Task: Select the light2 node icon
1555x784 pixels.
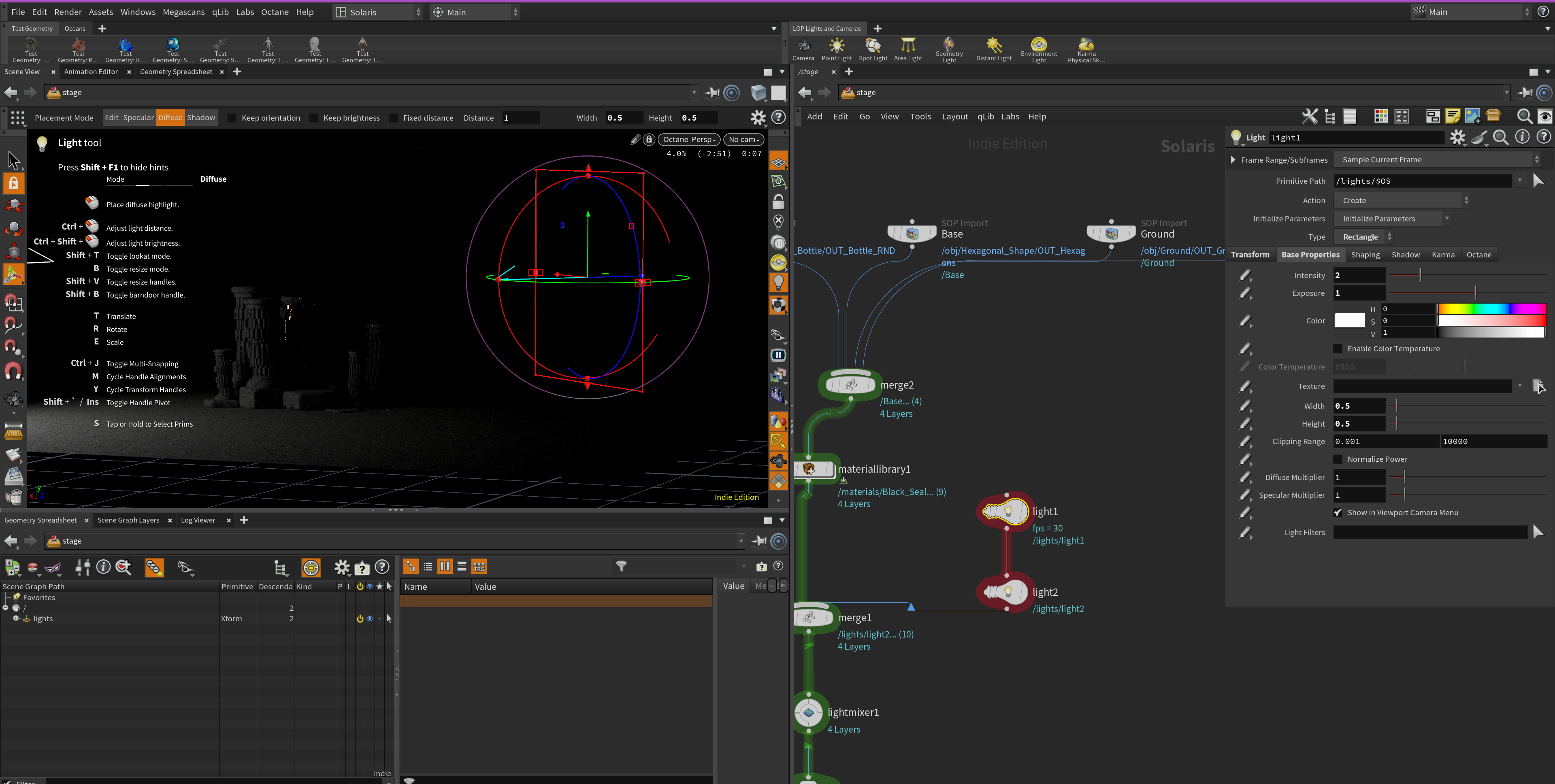Action: click(1006, 592)
